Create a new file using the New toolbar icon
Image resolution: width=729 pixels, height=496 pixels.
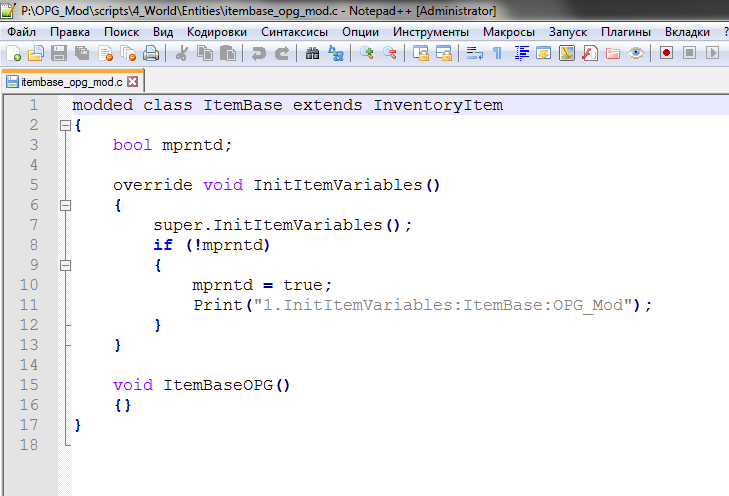click(x=13, y=53)
